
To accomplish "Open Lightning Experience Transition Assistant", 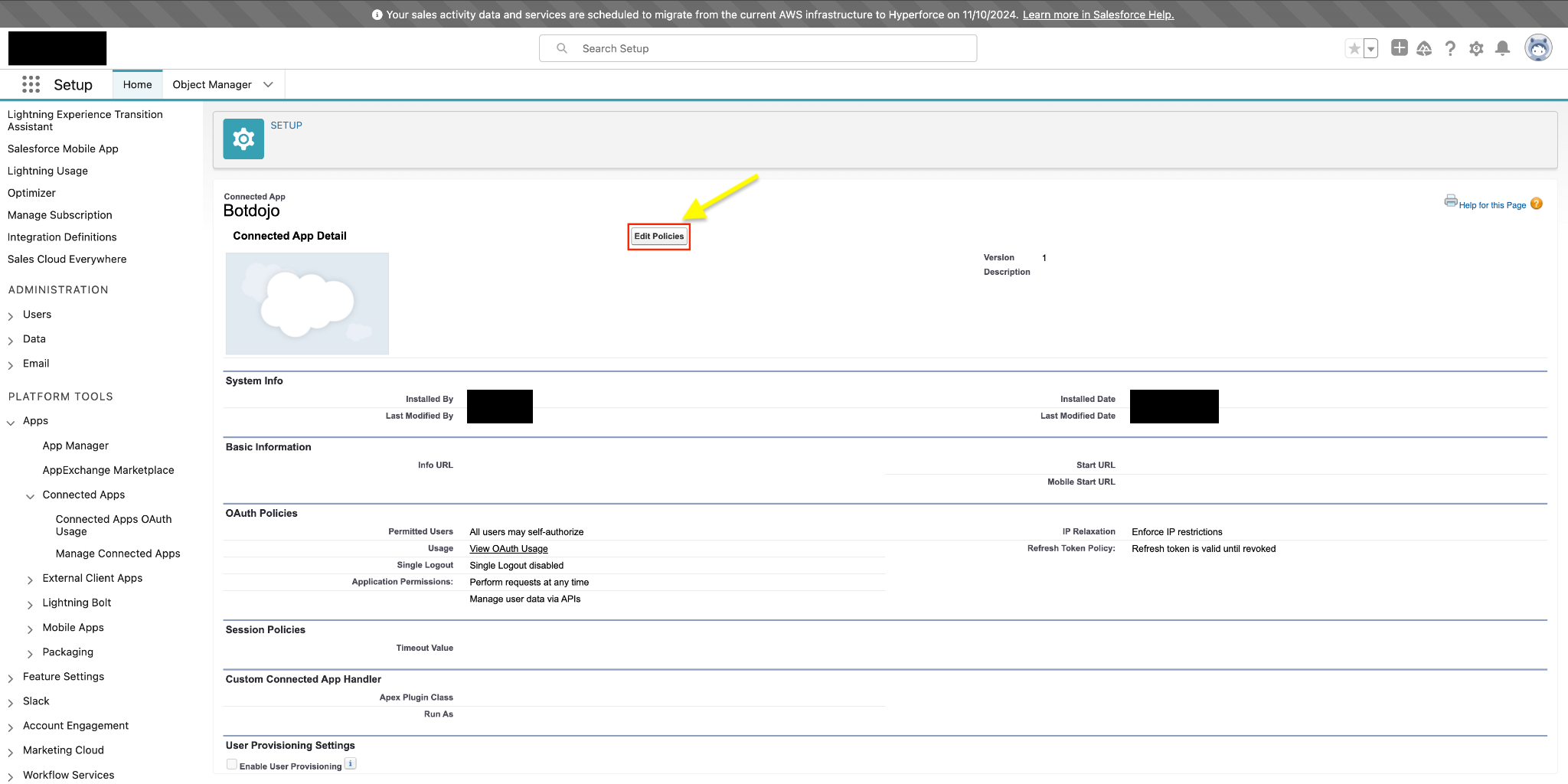I will tap(85, 120).
